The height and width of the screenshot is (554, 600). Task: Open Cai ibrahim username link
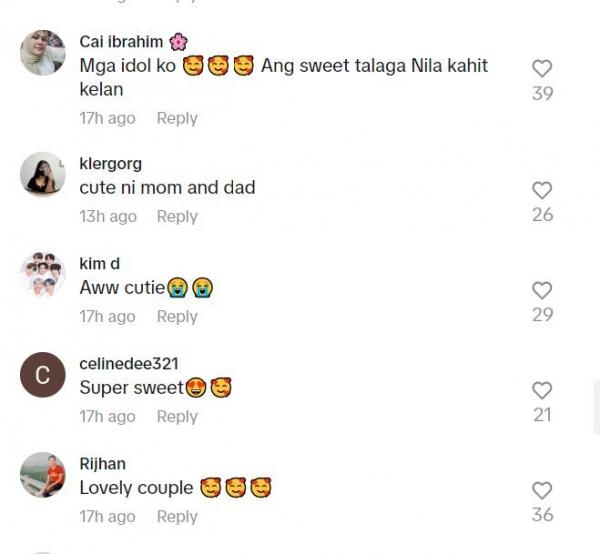tap(121, 42)
